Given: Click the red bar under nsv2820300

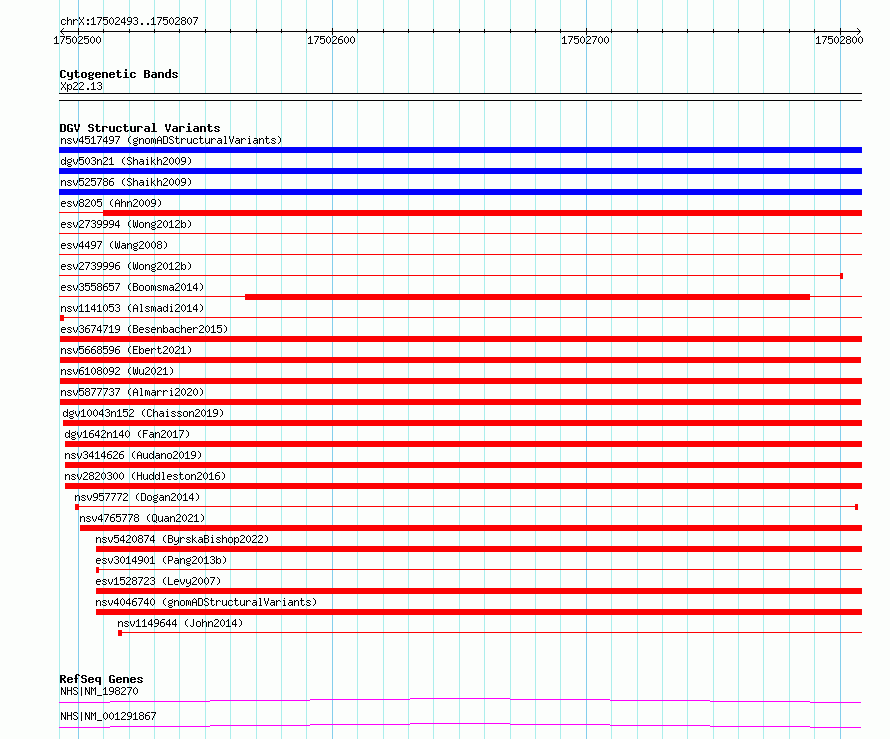Looking at the screenshot, I should 463,486.
